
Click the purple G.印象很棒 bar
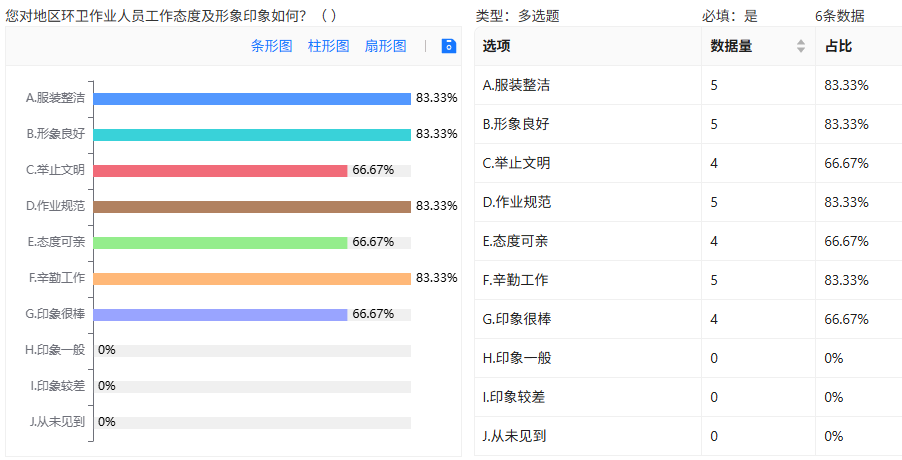pyautogui.click(x=220, y=314)
